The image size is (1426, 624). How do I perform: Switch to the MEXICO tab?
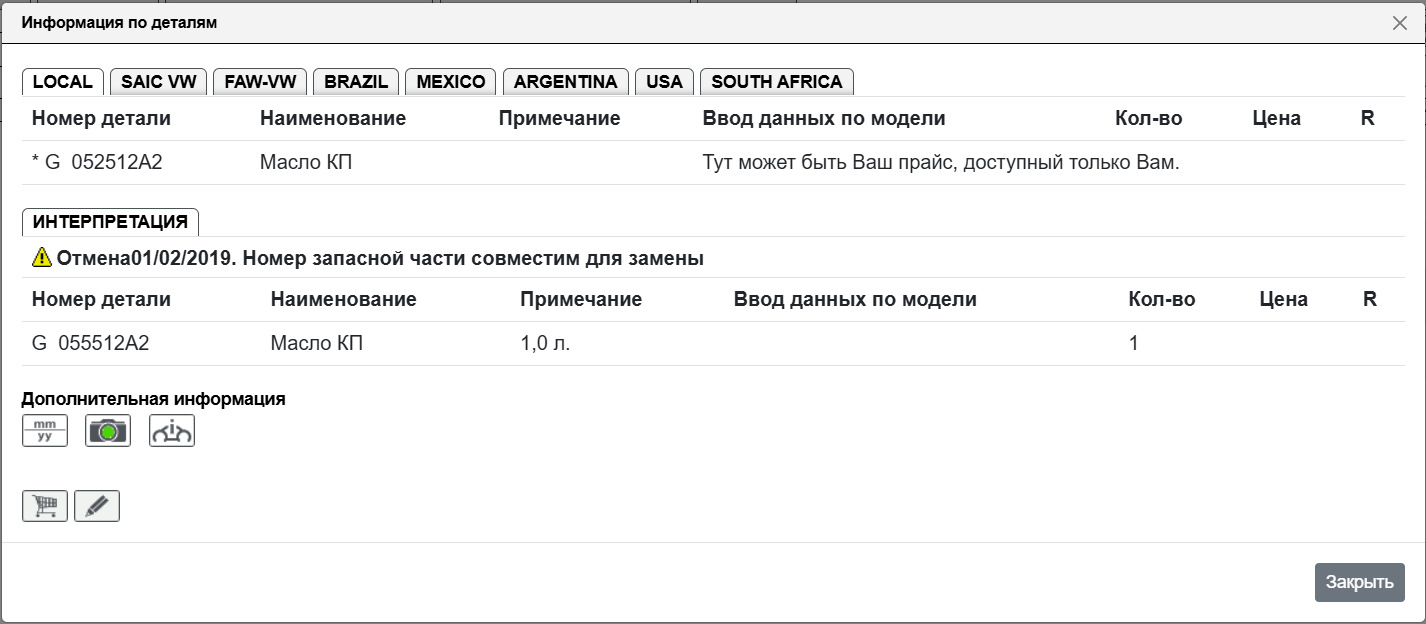pos(451,82)
